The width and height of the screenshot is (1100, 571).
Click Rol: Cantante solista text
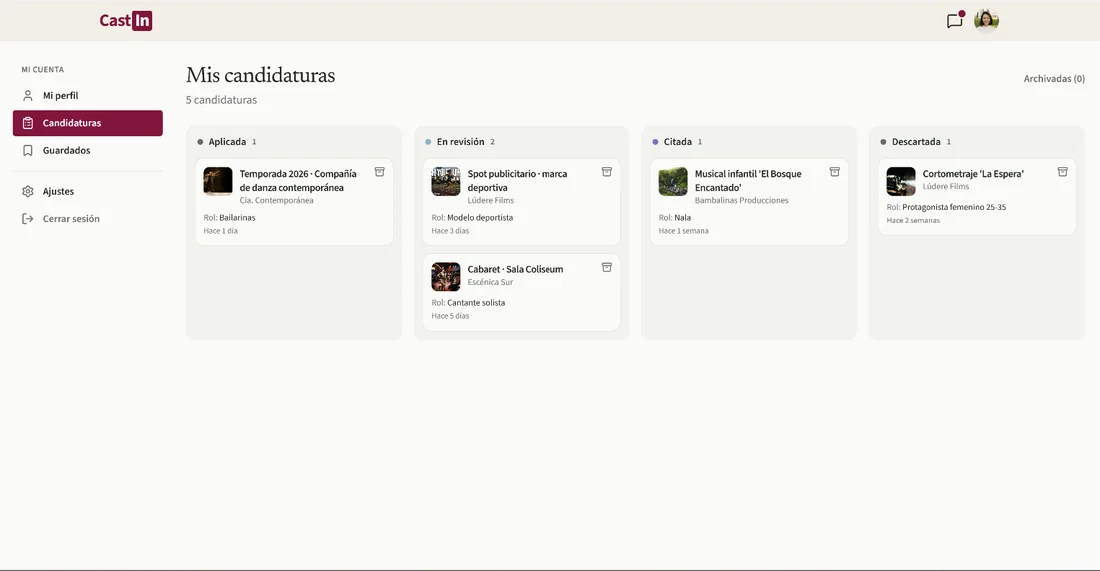pos(468,303)
